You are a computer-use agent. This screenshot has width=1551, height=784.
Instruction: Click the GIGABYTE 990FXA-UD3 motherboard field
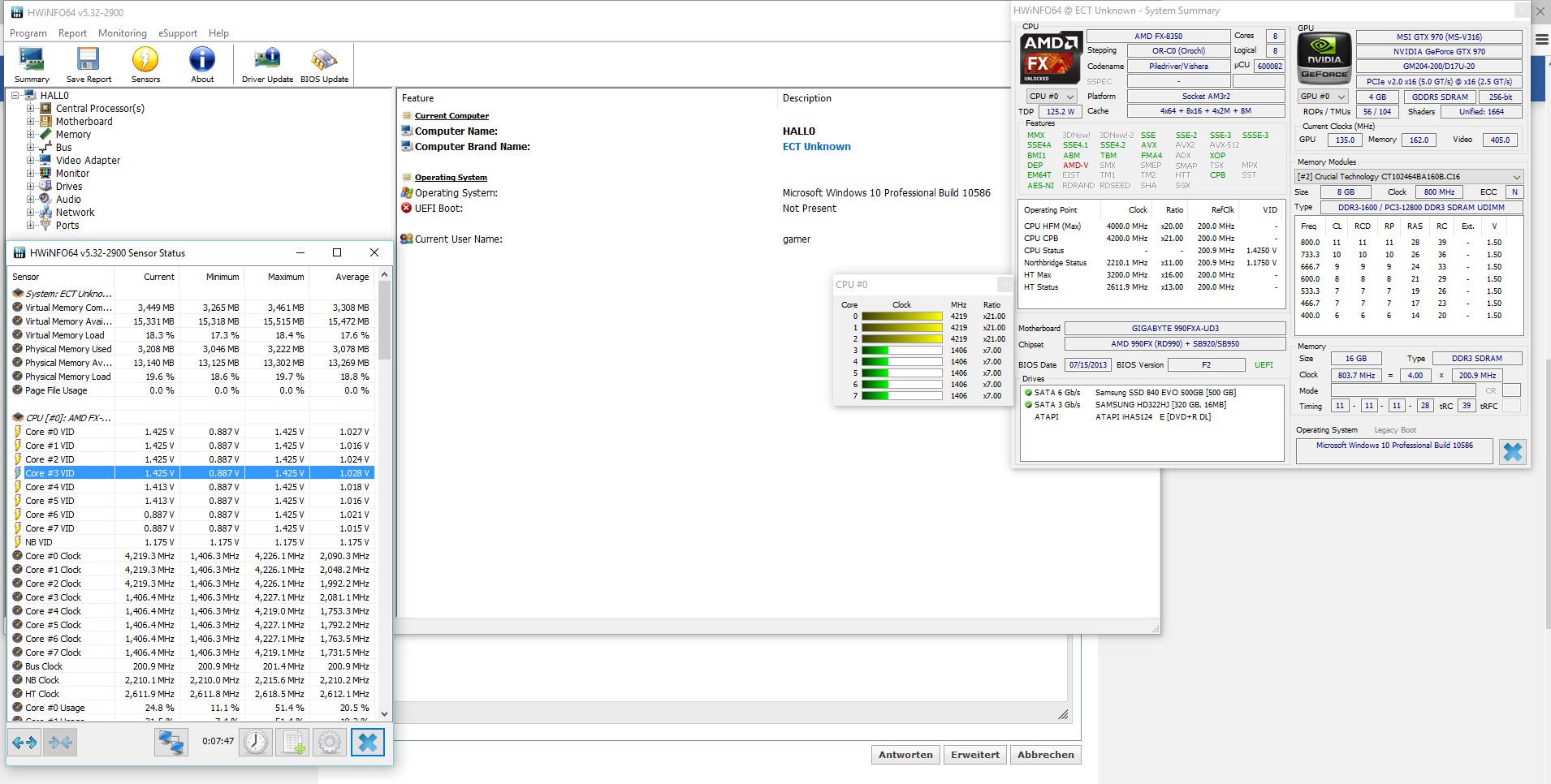[1175, 329]
